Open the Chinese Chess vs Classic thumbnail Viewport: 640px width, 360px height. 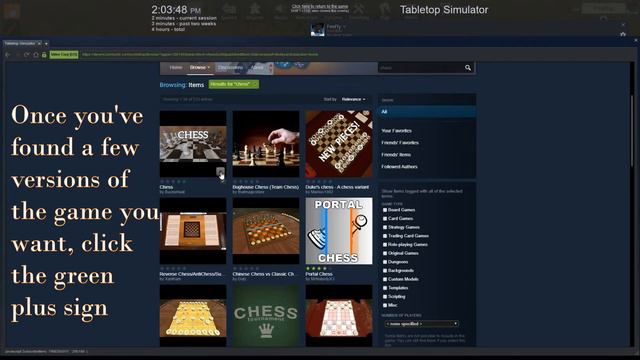(266, 231)
